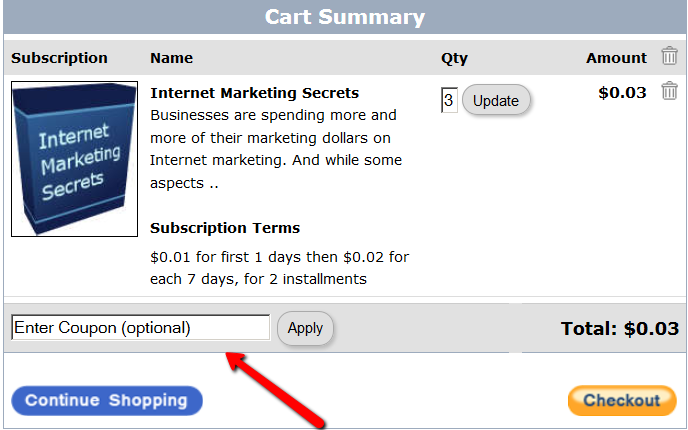Click the product description paragraph
Image resolution: width=688 pixels, height=430 pixels.
pos(275,149)
